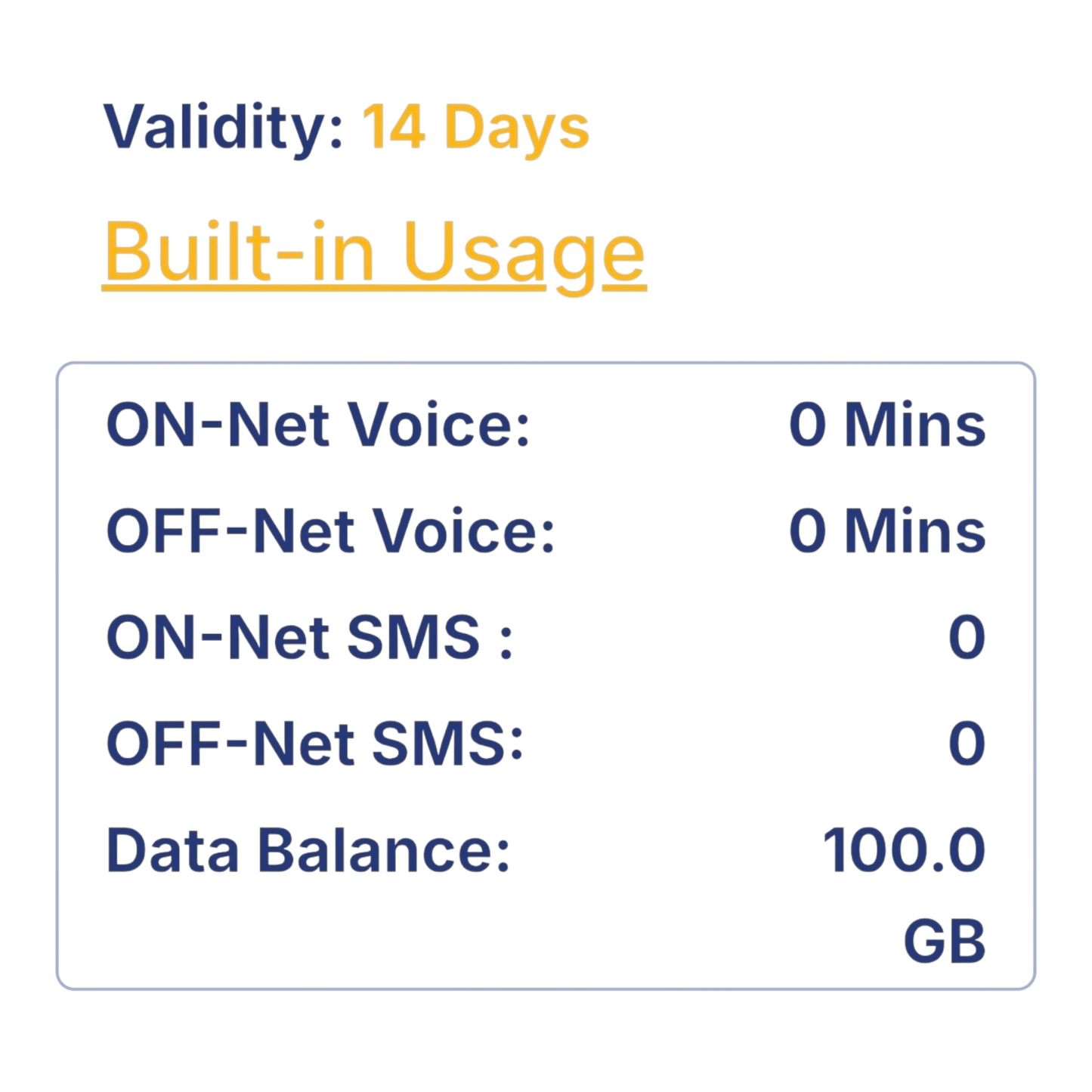Click the ON-Net Voice label

318,425
